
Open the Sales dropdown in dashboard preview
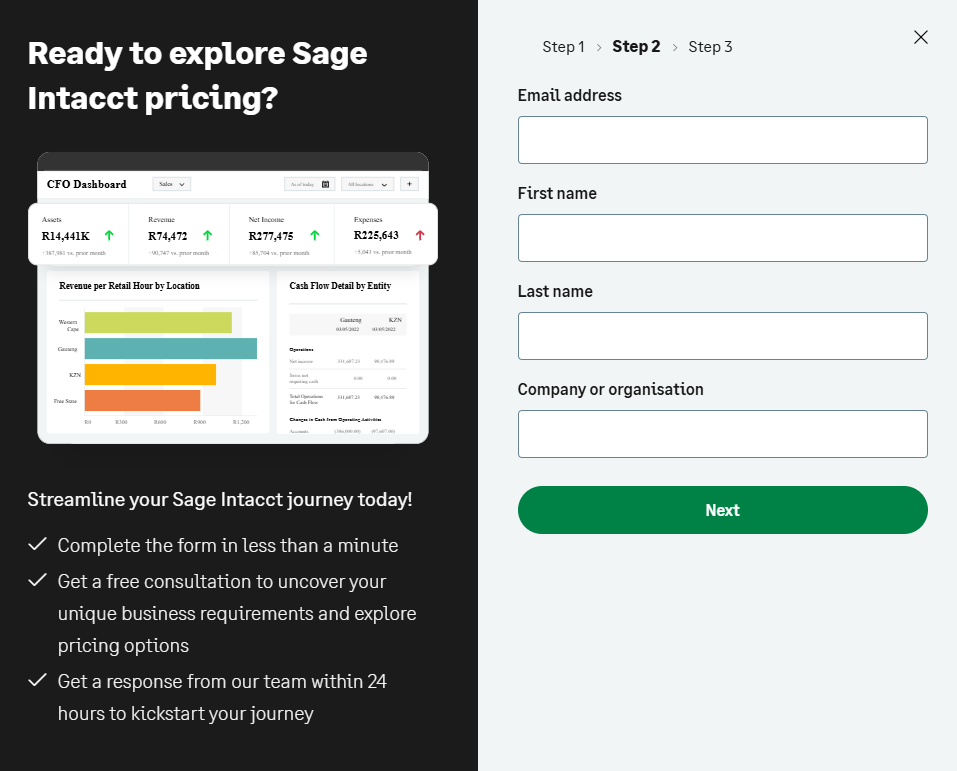(x=172, y=184)
